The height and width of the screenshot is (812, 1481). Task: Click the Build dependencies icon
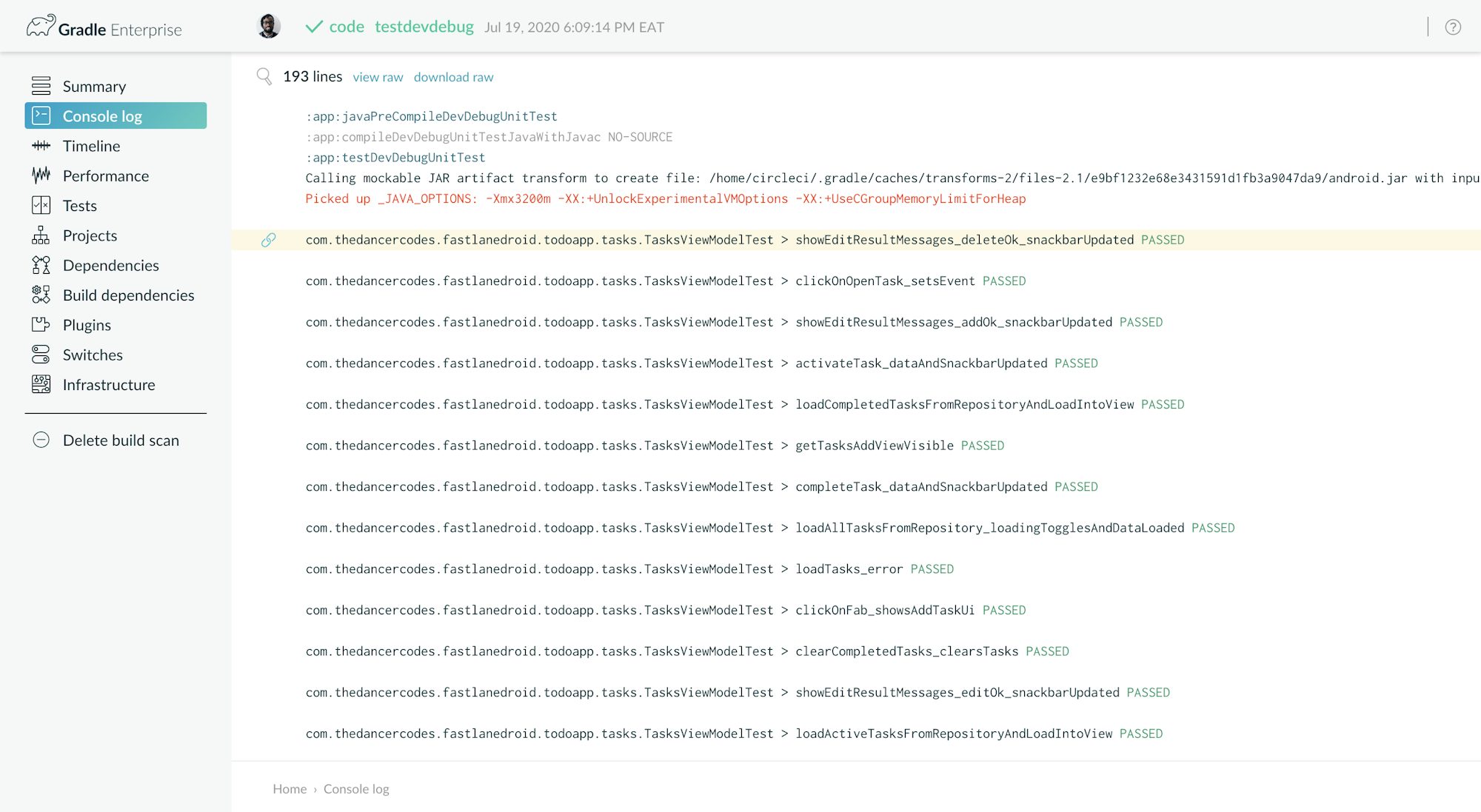click(x=41, y=295)
